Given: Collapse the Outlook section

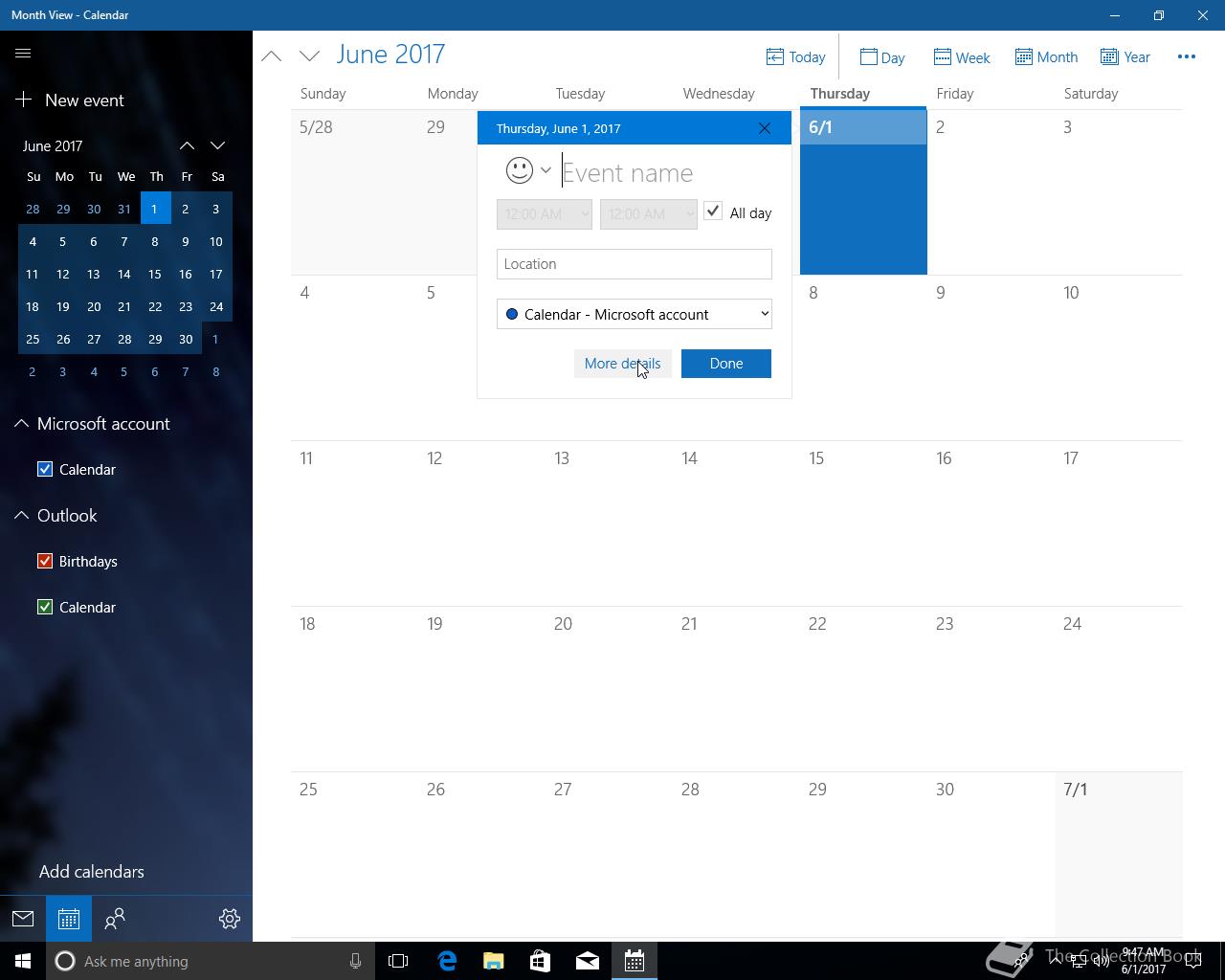Looking at the screenshot, I should coord(21,515).
